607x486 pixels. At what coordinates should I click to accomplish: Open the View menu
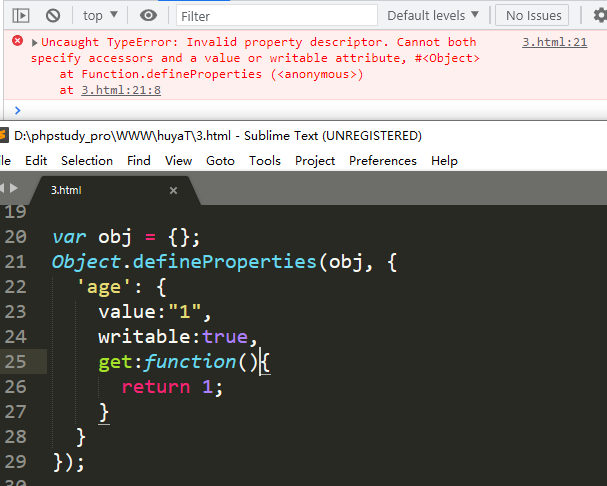(x=178, y=160)
